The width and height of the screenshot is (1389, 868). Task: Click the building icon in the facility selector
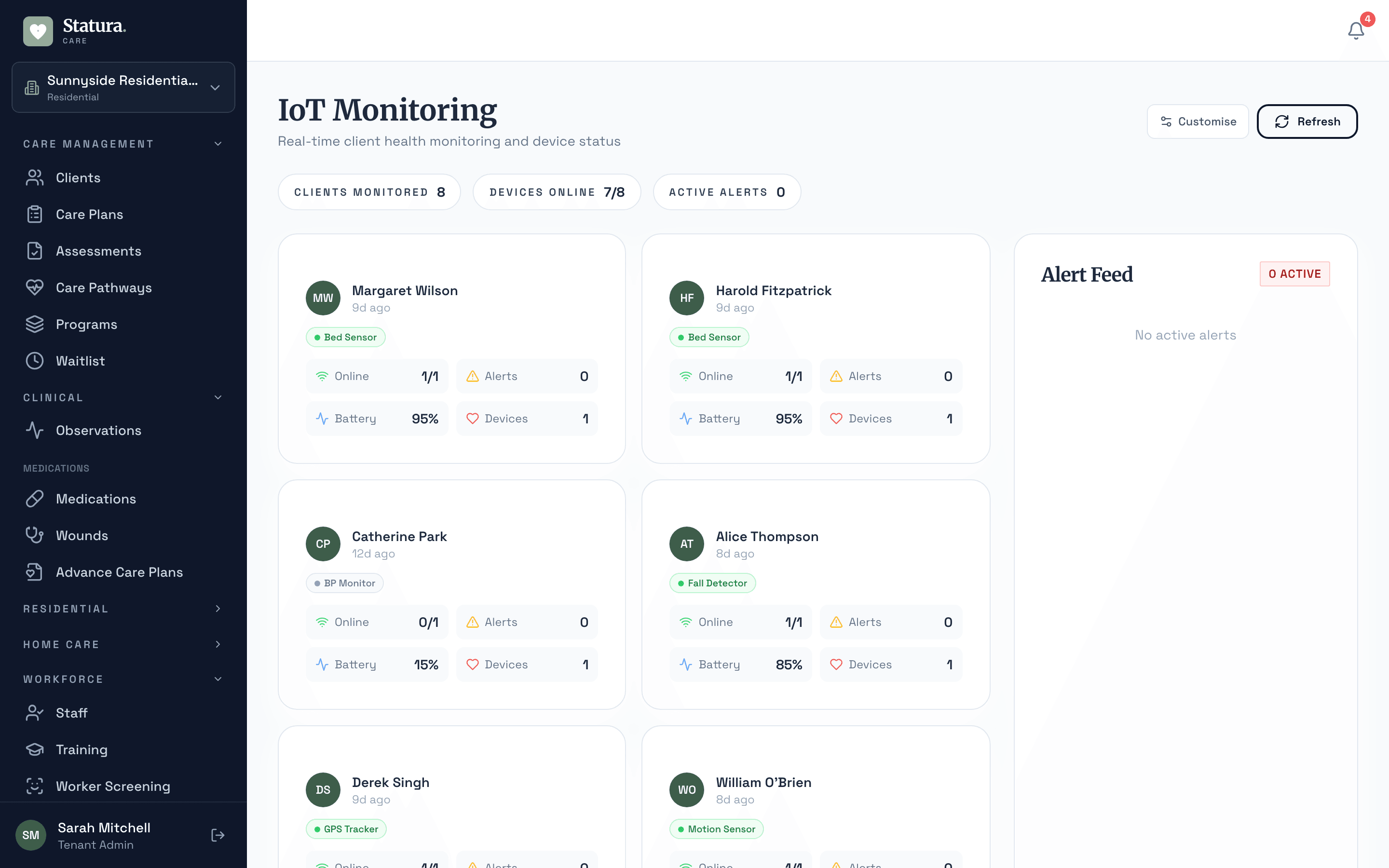coord(31,88)
